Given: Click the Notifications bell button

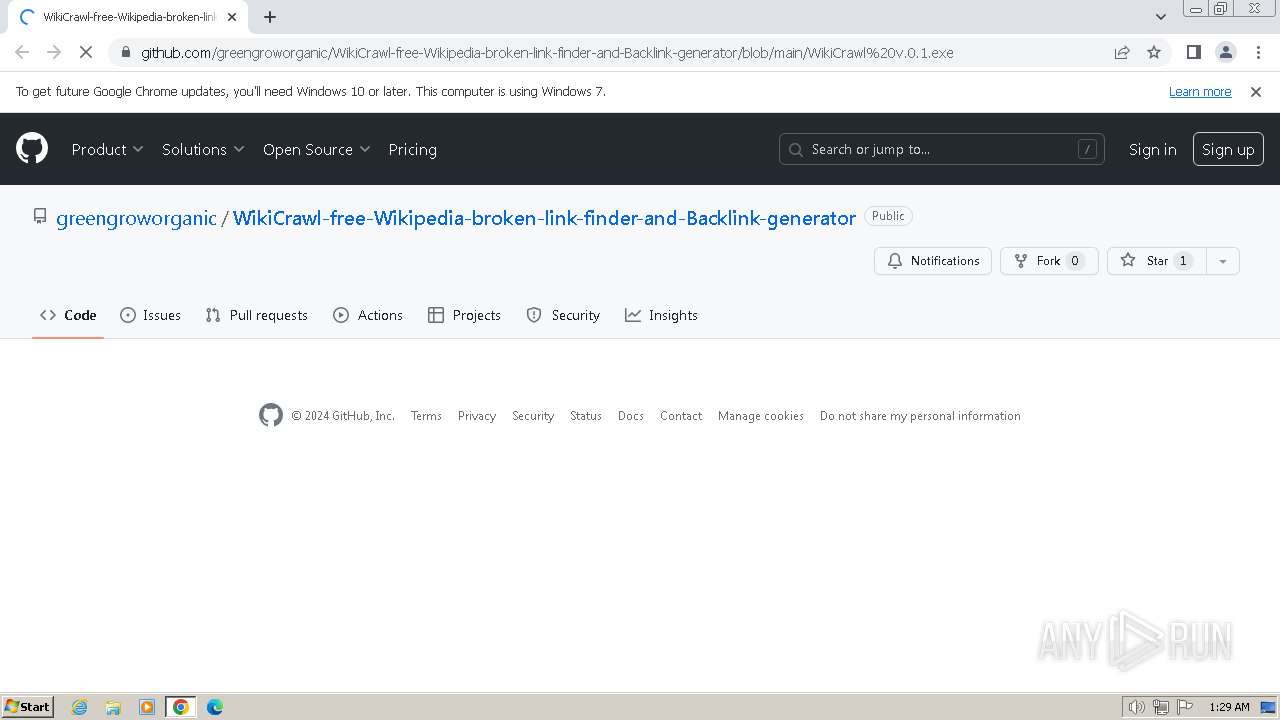Looking at the screenshot, I should click(933, 261).
